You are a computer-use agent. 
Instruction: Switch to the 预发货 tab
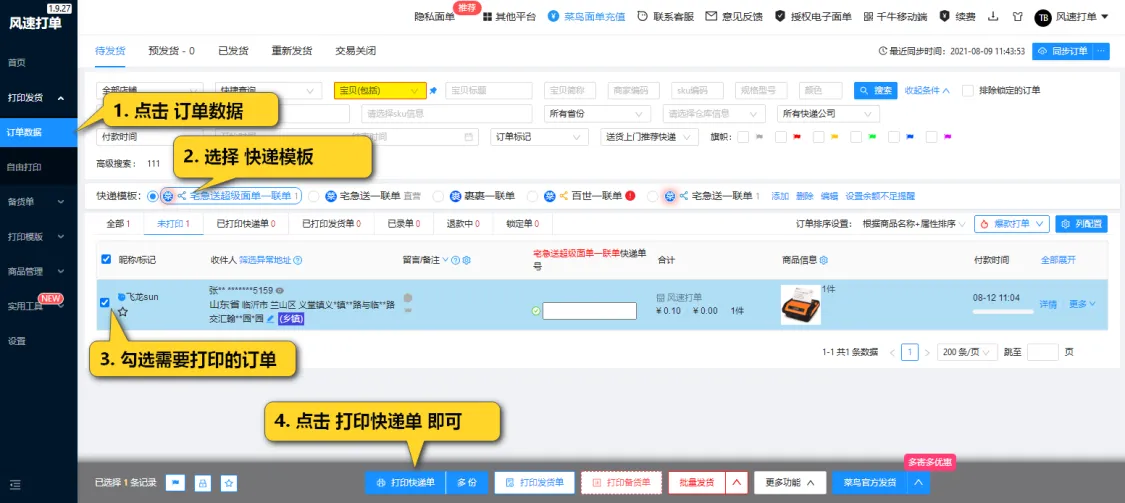171,51
